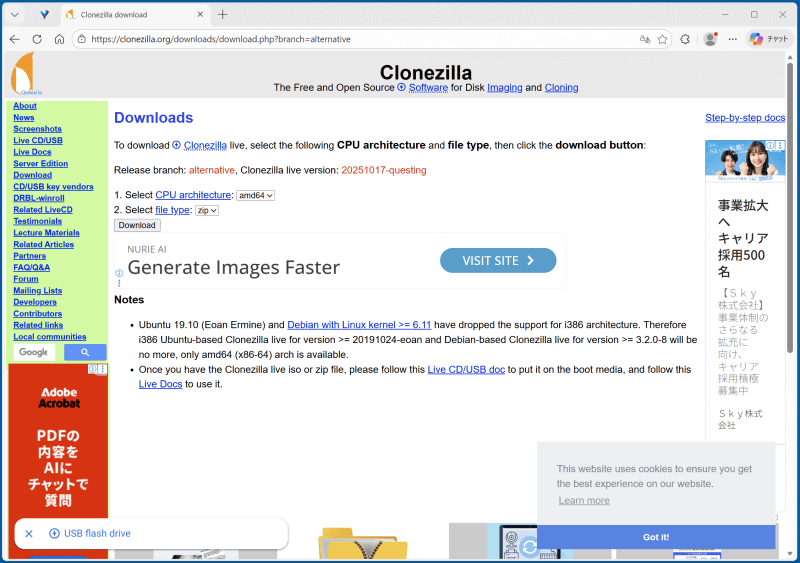Screen dimensions: 800x563
Task: Focus the Google custom search box
Action: (34, 352)
